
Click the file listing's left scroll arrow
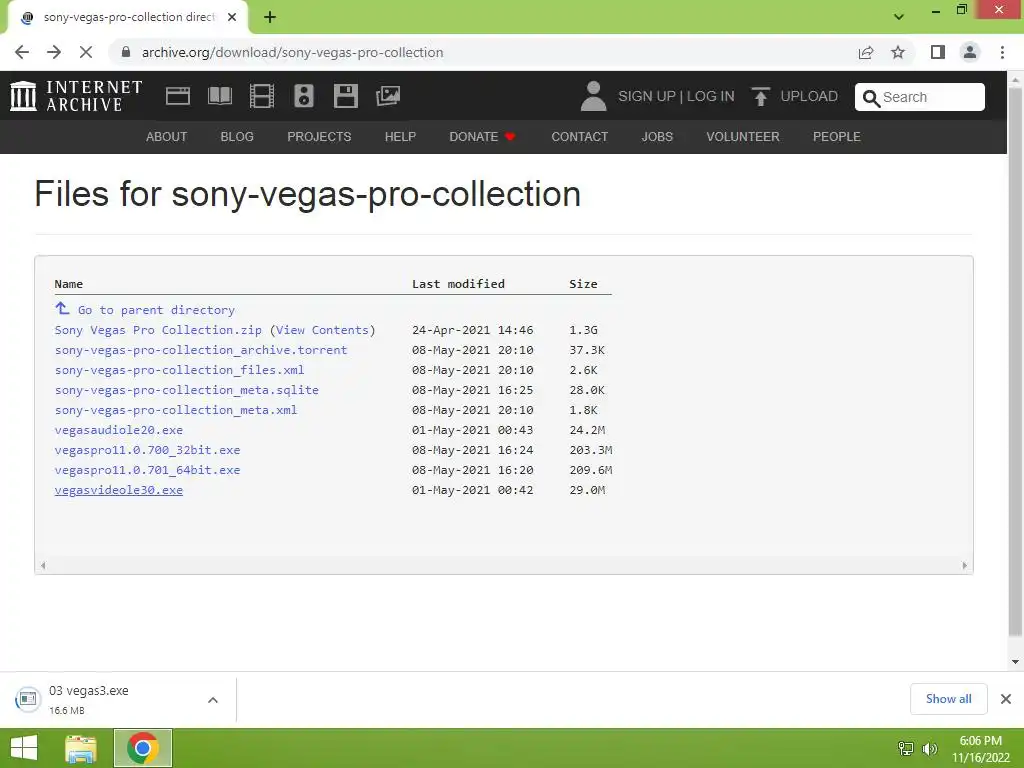coord(42,566)
